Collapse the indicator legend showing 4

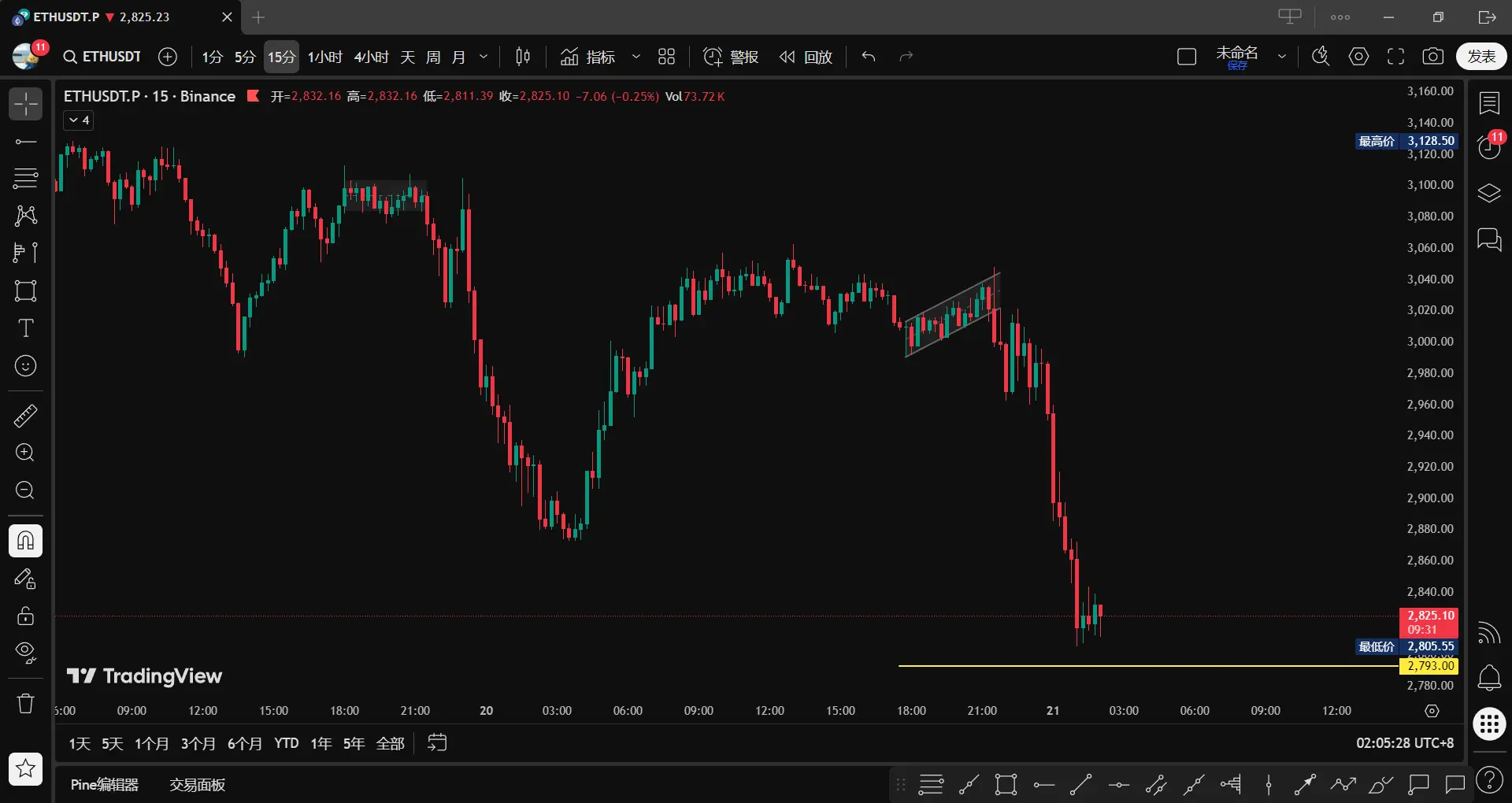pyautogui.click(x=78, y=120)
